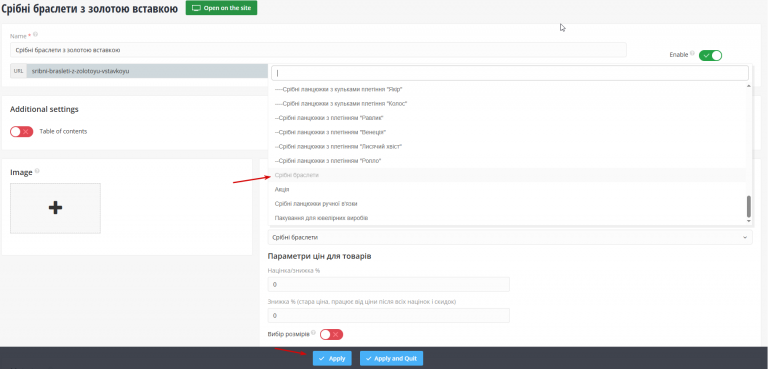Click the plus icon to upload an image

[x=55, y=208]
